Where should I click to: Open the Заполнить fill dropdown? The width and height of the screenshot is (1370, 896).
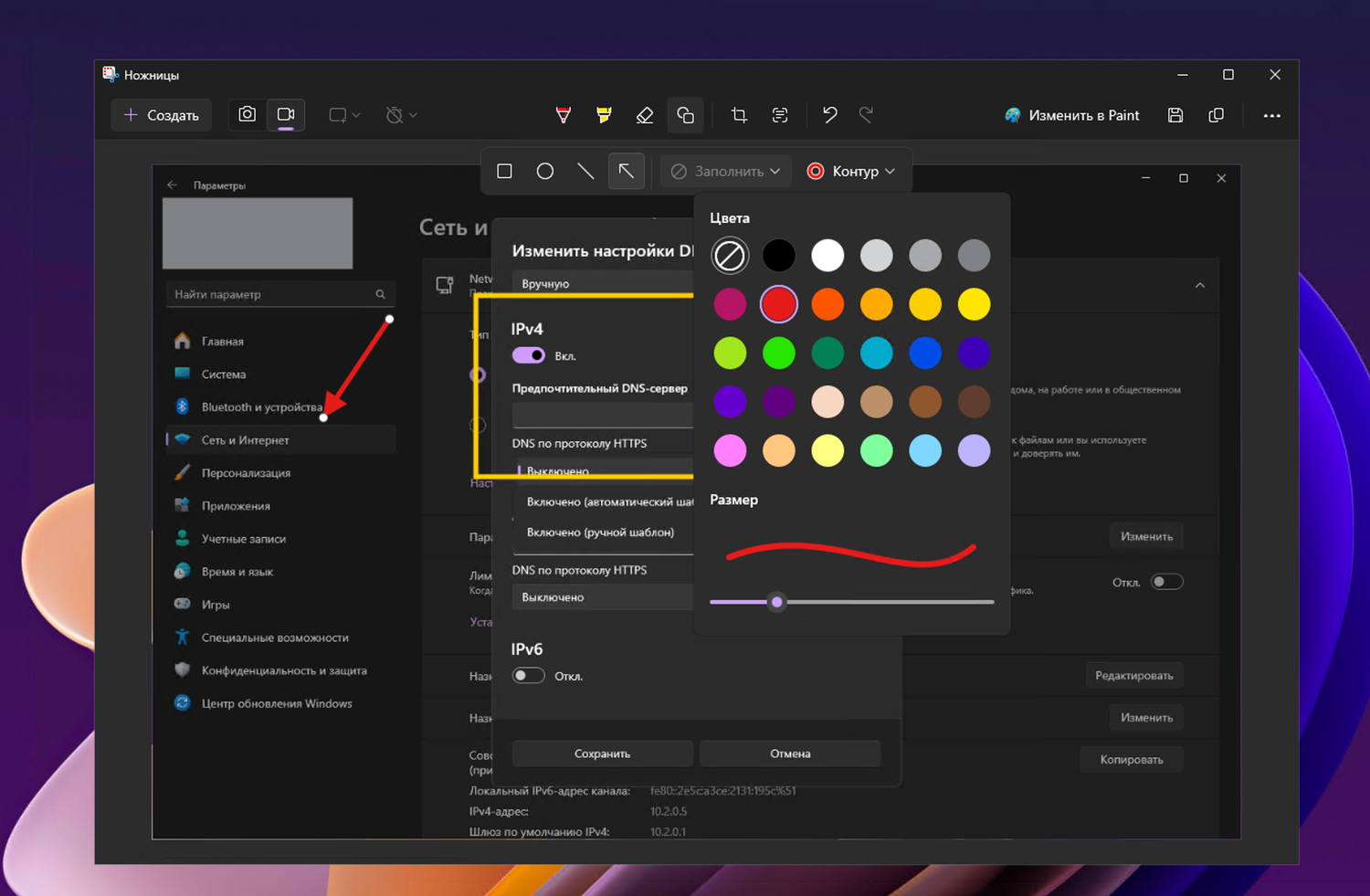click(x=726, y=171)
